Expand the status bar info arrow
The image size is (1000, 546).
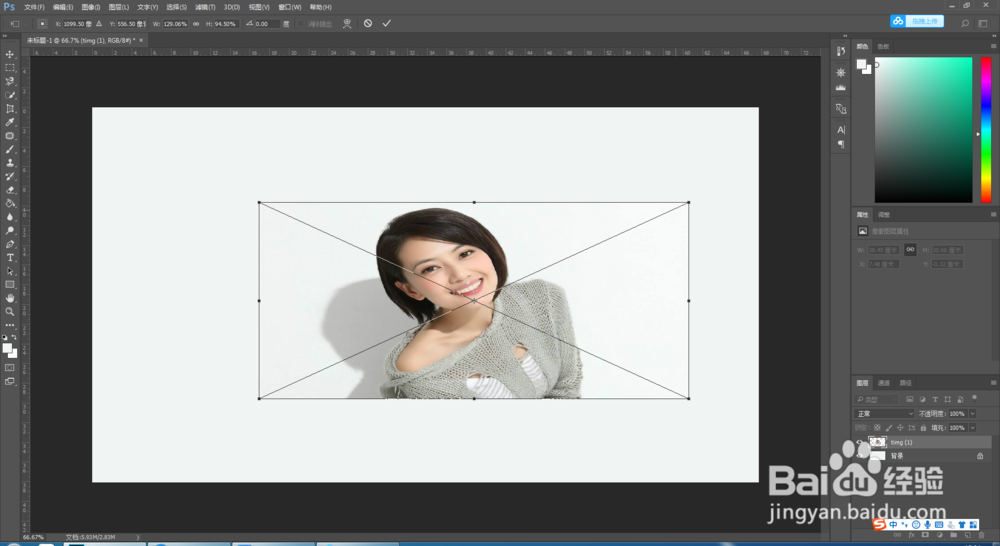click(138, 537)
